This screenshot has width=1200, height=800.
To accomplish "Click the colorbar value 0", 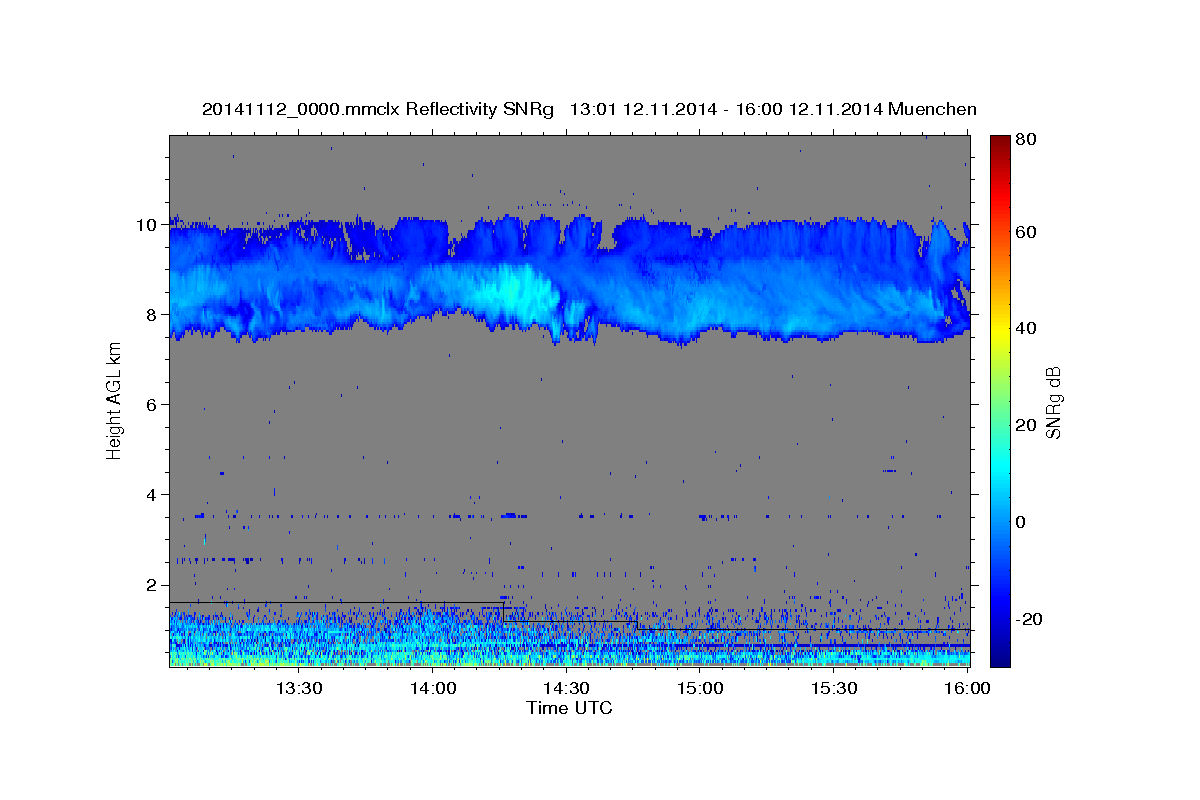I will [x=1022, y=522].
